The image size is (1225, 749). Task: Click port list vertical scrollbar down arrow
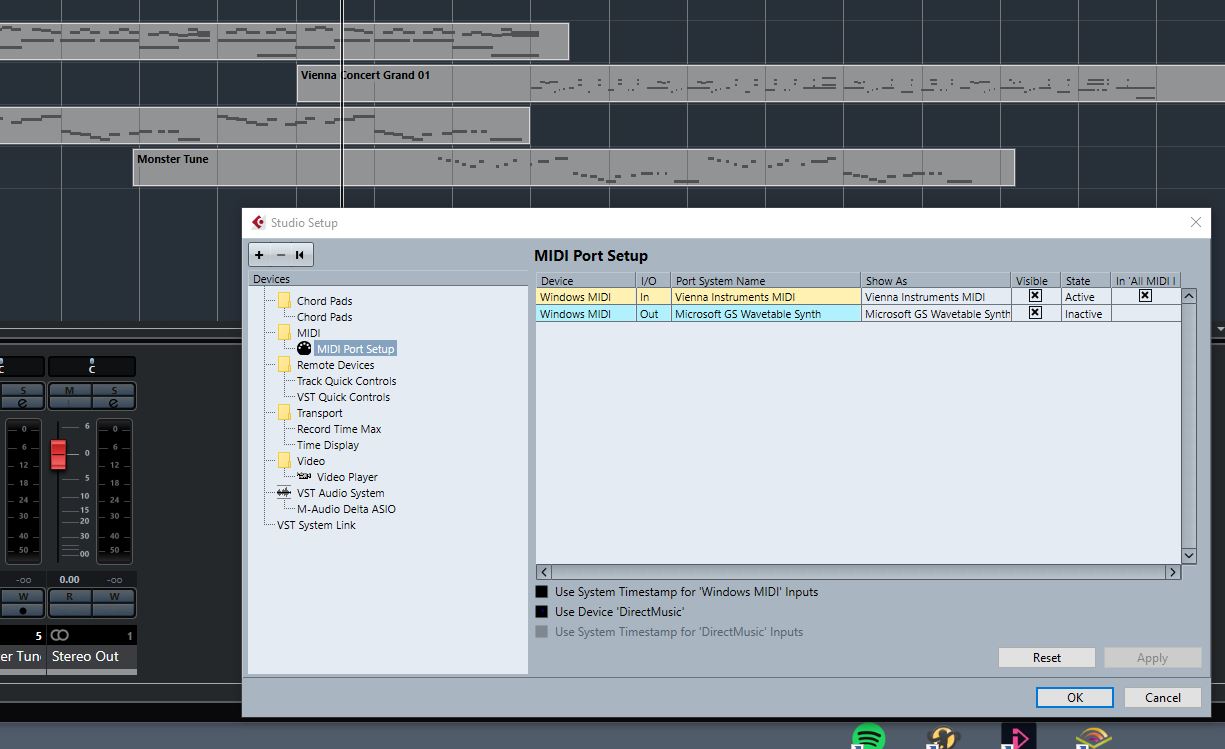pos(1189,556)
